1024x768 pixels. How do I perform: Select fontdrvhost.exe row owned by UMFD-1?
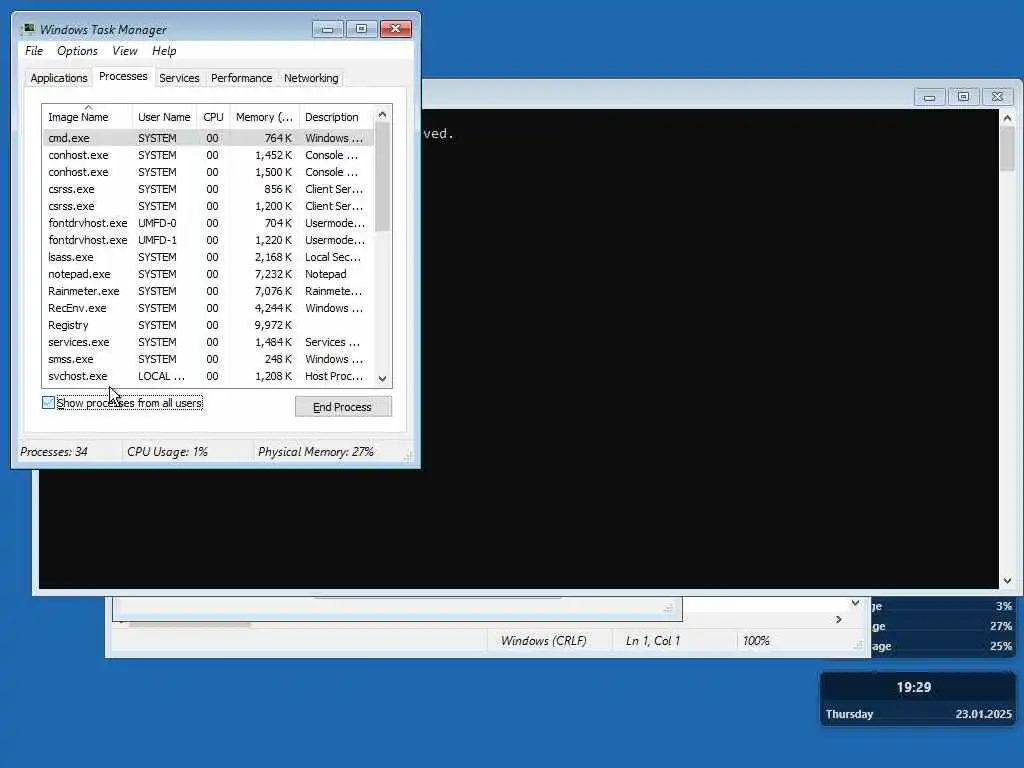pyautogui.click(x=208, y=240)
